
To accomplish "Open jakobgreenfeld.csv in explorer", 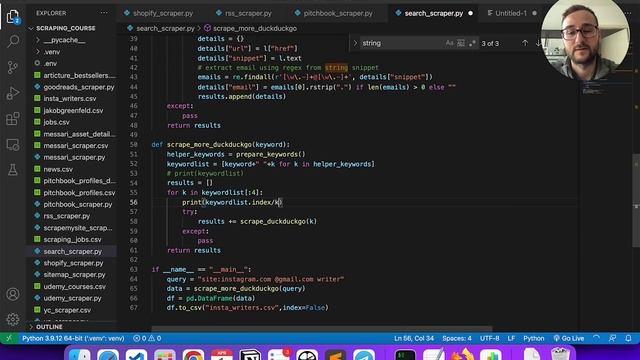I will click(x=73, y=111).
